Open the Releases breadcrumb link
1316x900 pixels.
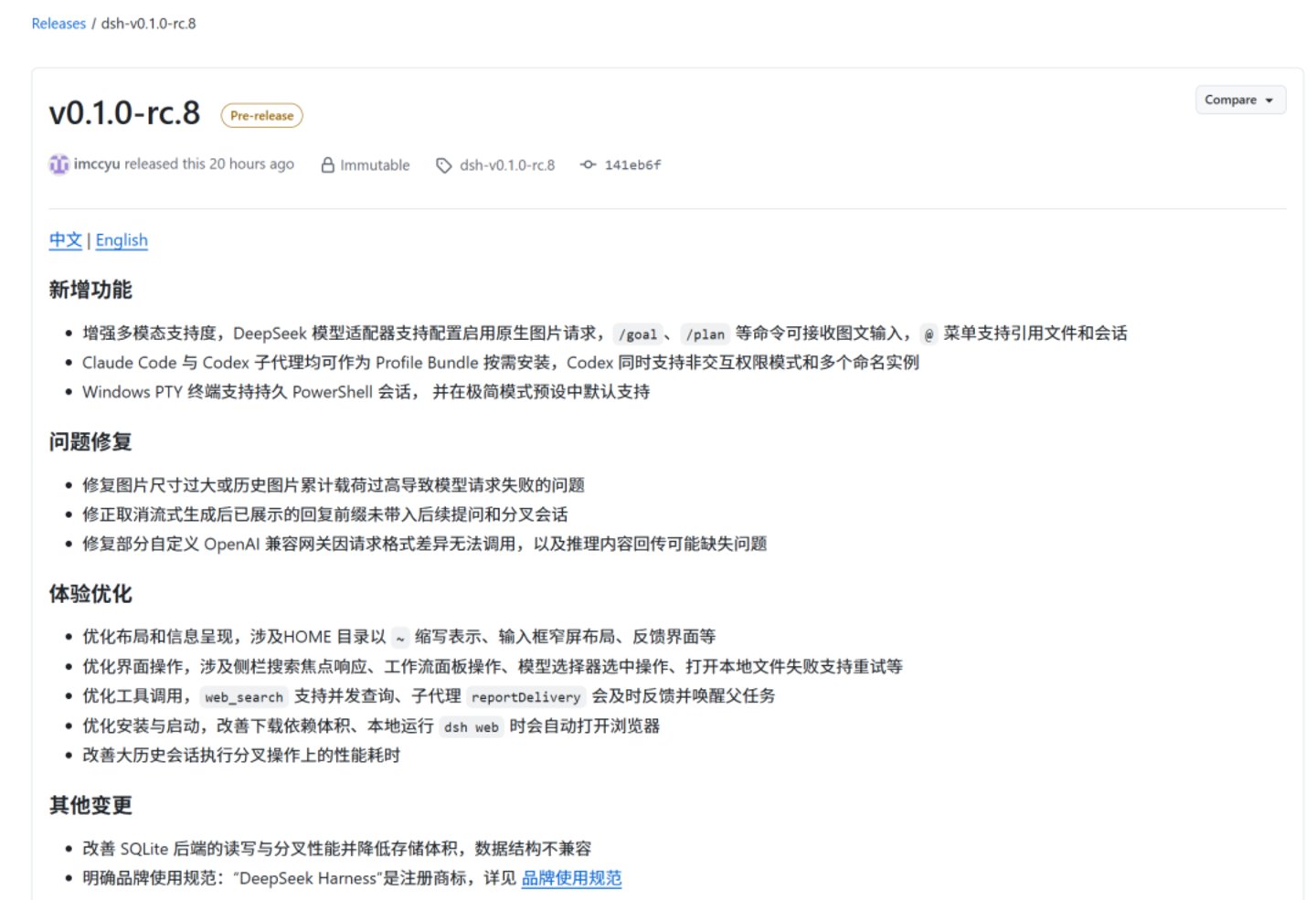pyautogui.click(x=58, y=24)
